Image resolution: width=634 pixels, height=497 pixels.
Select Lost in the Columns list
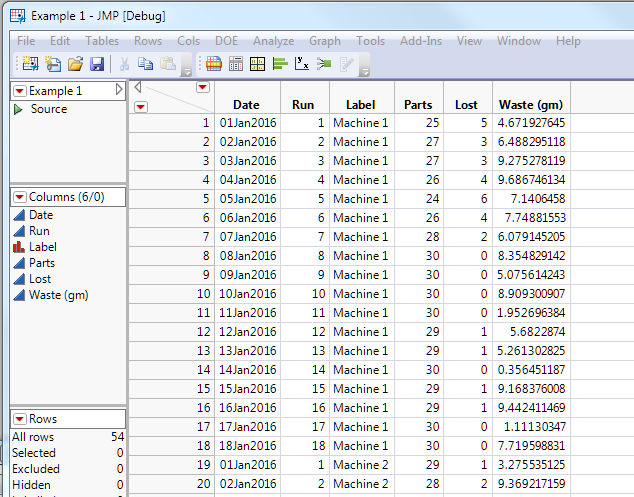coord(40,279)
